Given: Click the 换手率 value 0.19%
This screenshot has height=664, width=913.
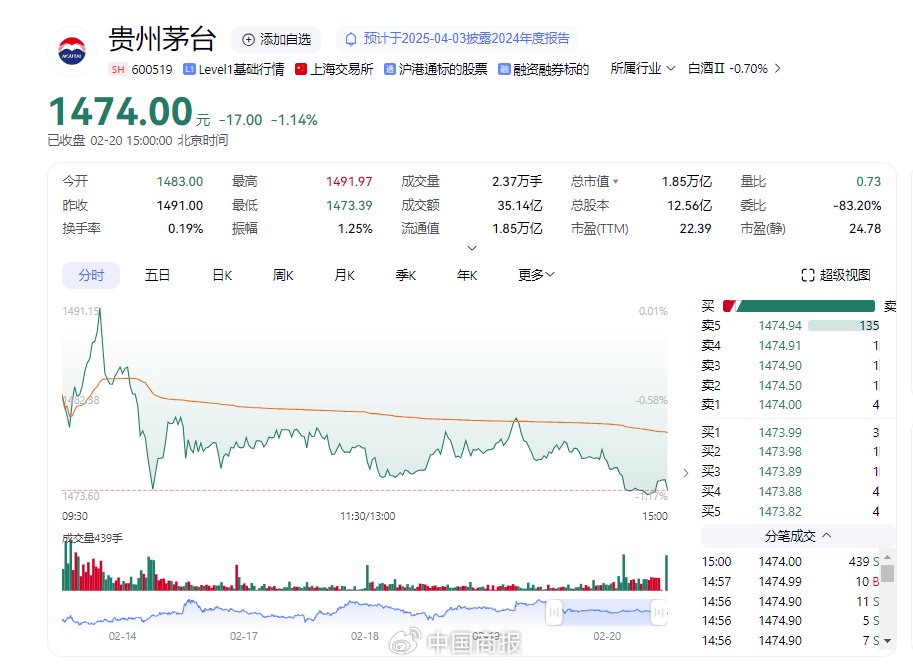Looking at the screenshot, I should click(186, 229).
